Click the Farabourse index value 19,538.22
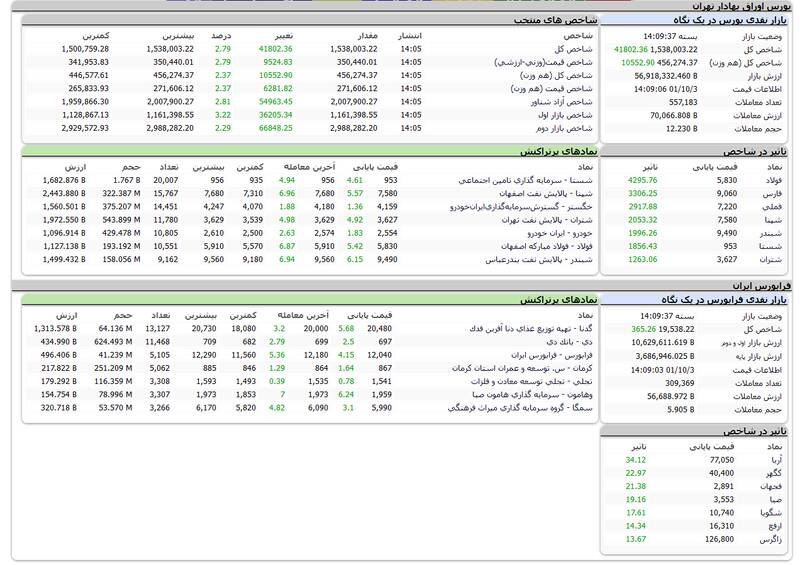 click(677, 330)
